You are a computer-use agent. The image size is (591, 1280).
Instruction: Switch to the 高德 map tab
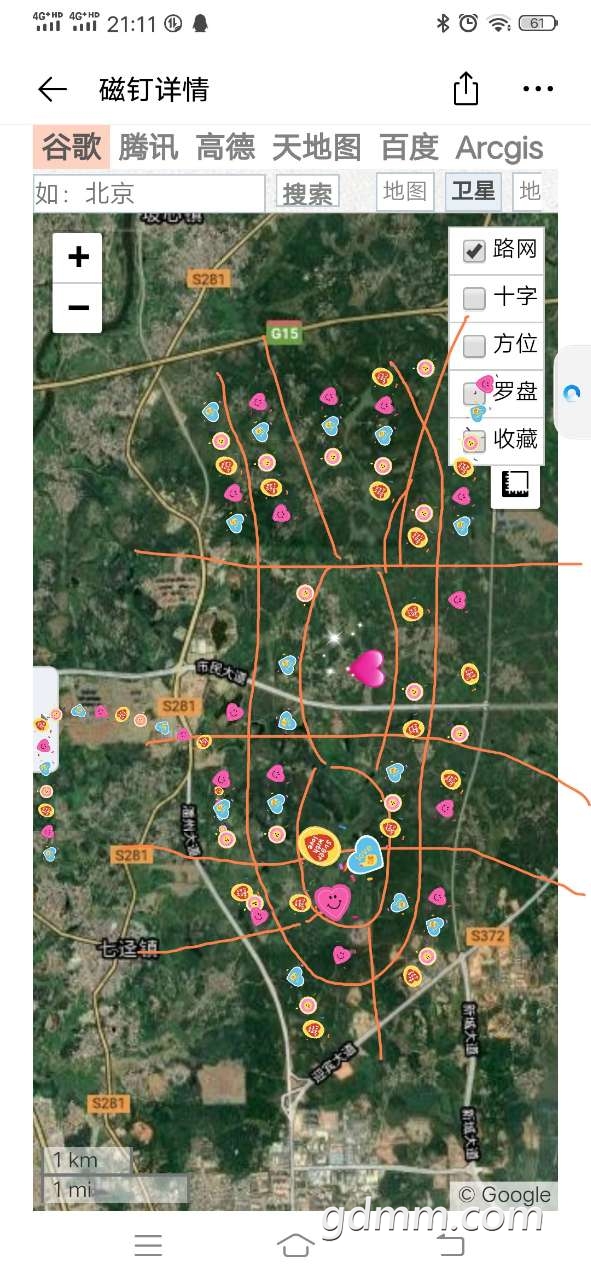pyautogui.click(x=225, y=148)
